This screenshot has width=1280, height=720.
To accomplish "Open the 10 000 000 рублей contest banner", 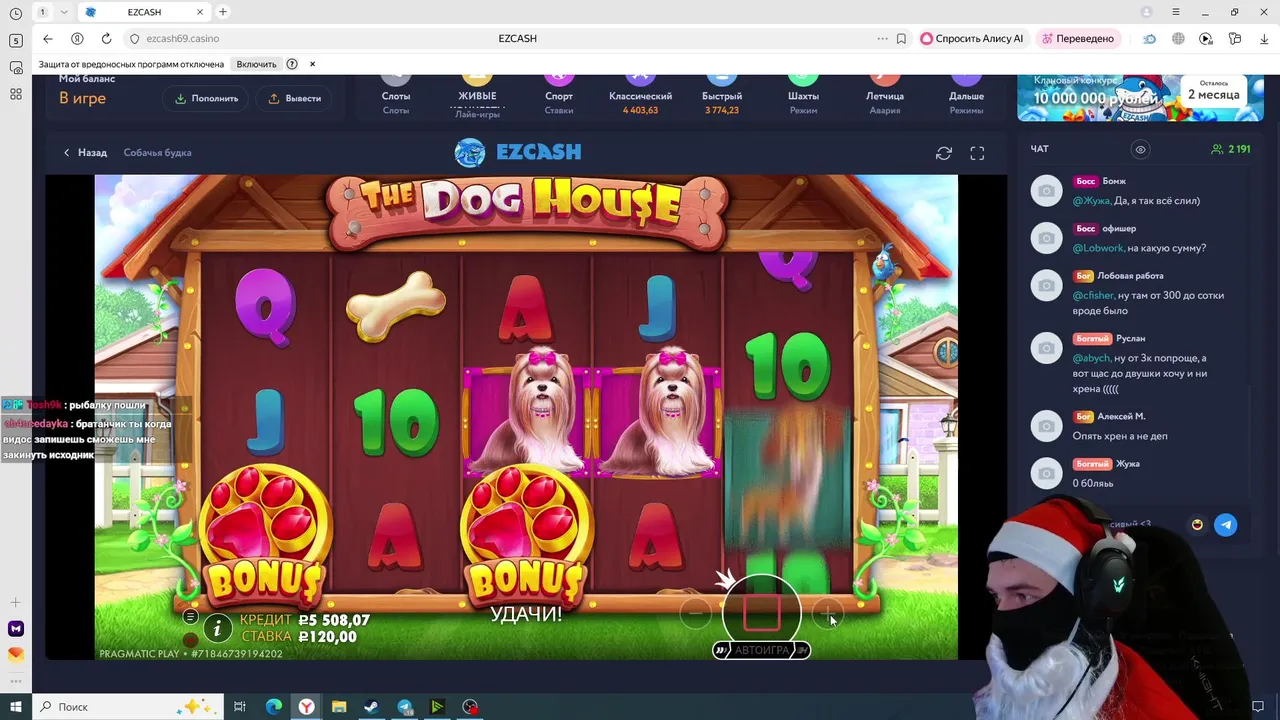I will pyautogui.click(x=1140, y=98).
